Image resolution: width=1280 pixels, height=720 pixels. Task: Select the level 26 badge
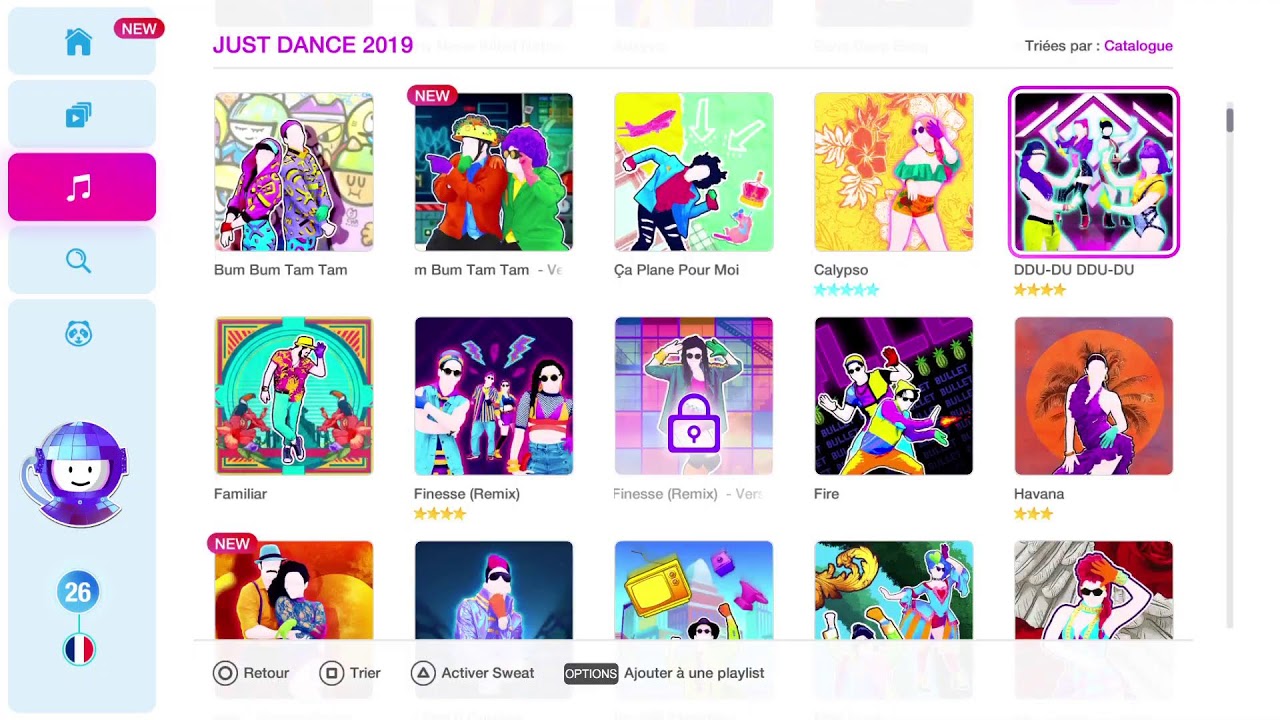click(x=78, y=593)
